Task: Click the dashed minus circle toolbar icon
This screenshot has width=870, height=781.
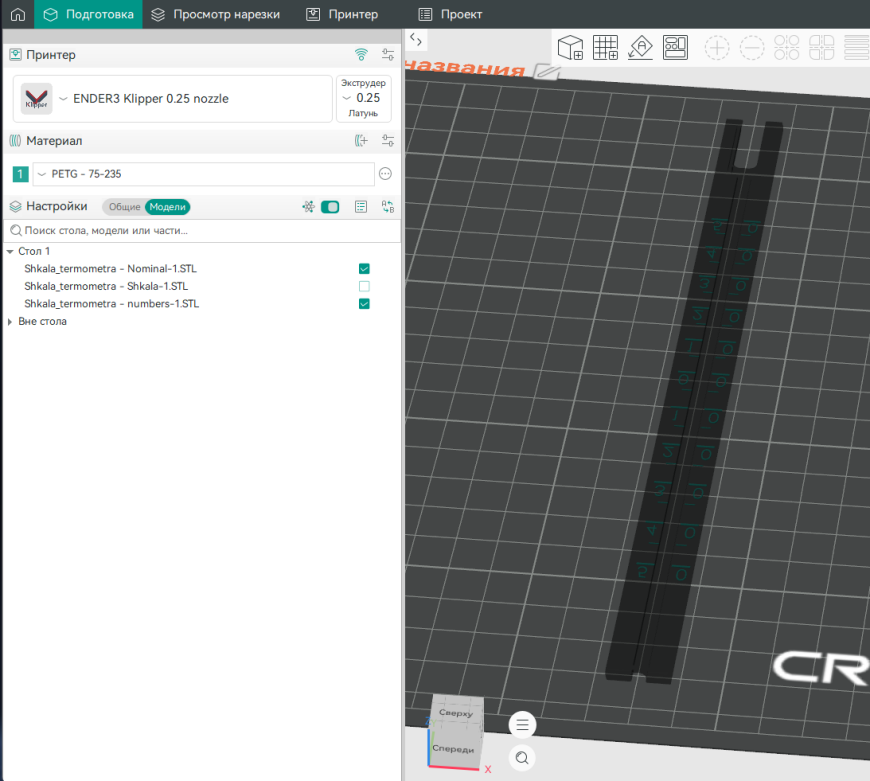Action: (752, 48)
